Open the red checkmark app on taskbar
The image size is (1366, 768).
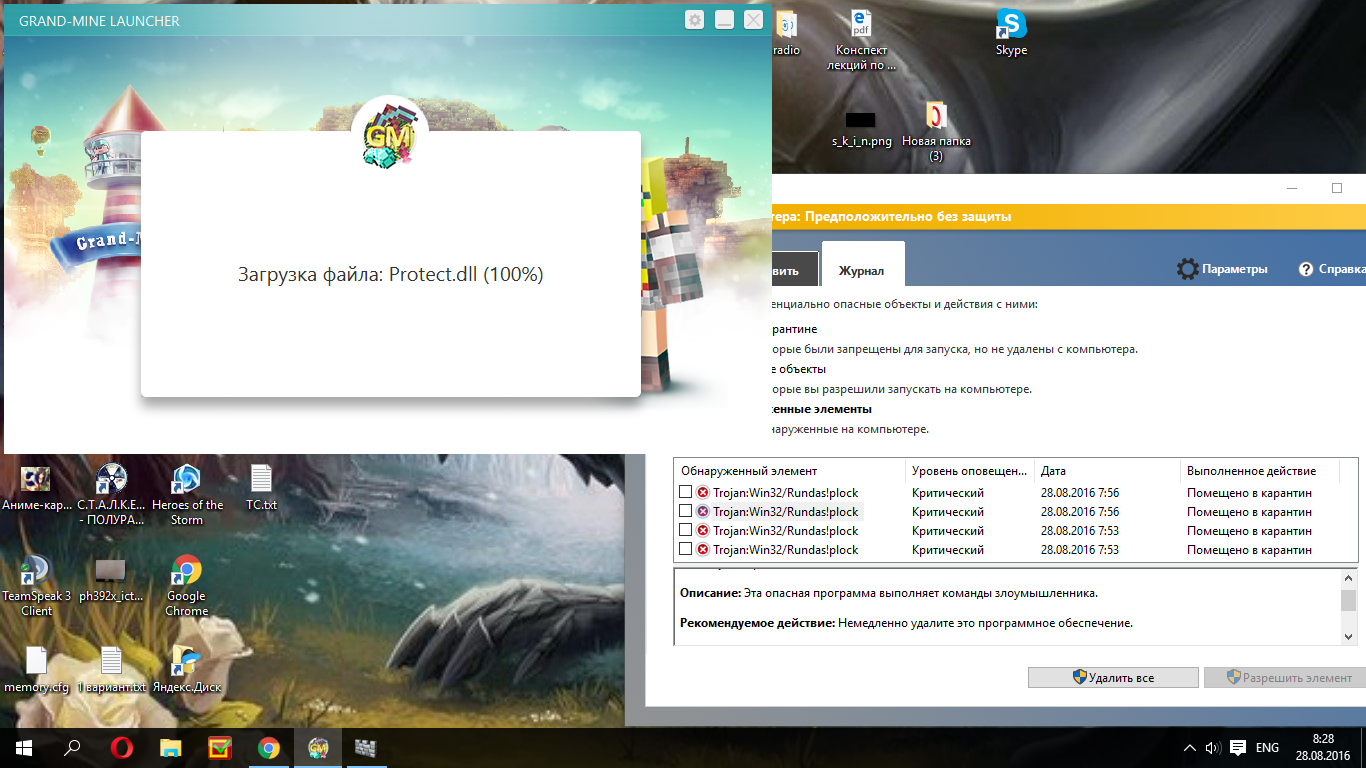pos(220,747)
